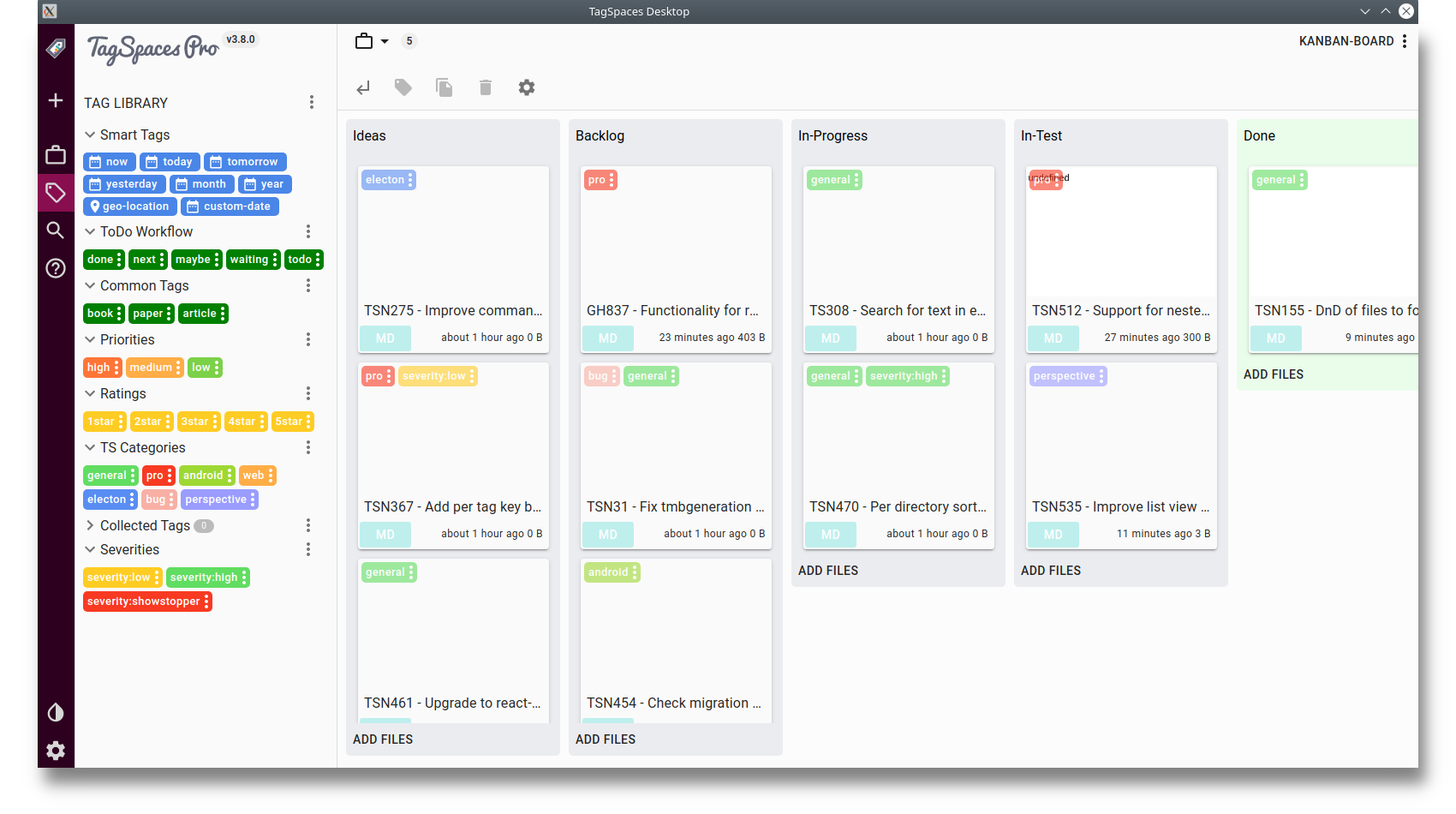Image resolution: width=1456 pixels, height=814 pixels.
Task: Open the Tag Library three-dot menu
Action: [312, 103]
